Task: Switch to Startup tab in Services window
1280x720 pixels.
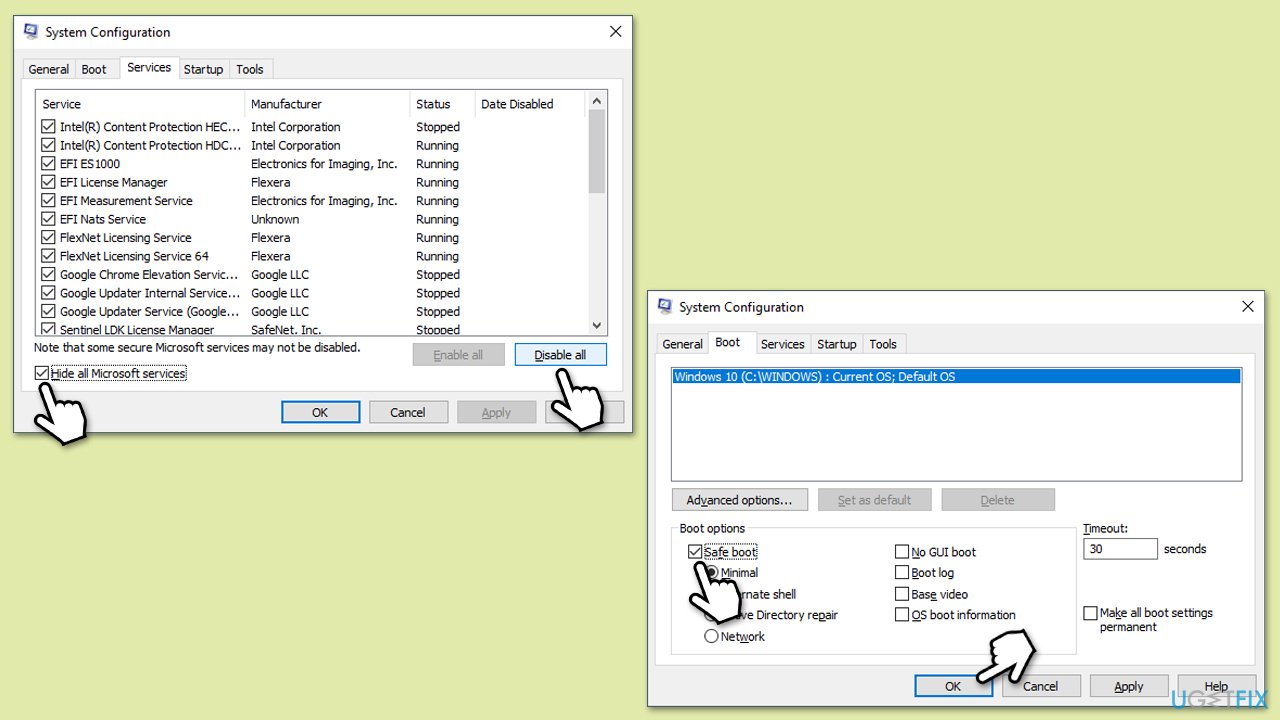Action: pyautogui.click(x=203, y=69)
